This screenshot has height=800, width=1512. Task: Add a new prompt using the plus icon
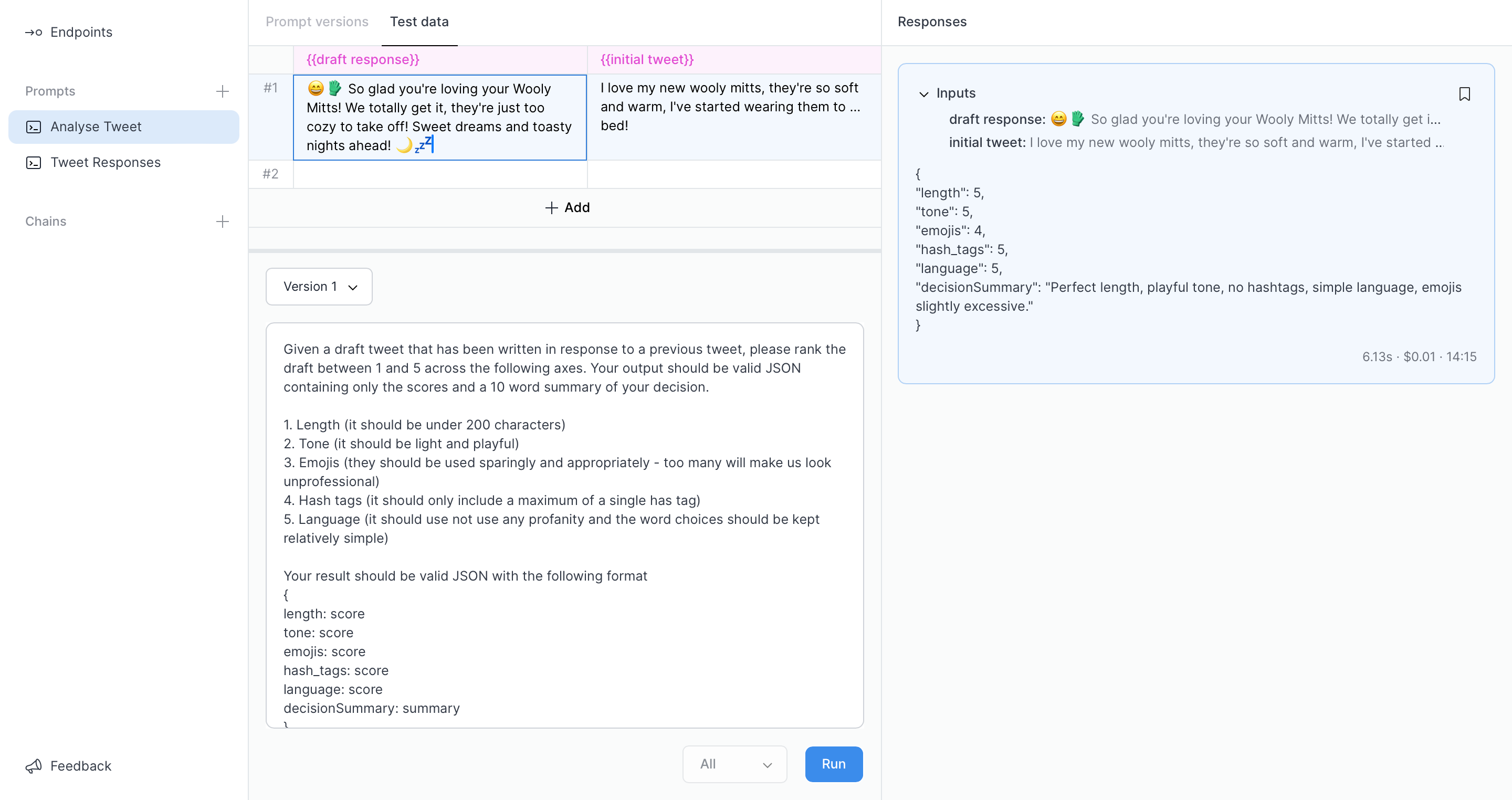coord(223,91)
